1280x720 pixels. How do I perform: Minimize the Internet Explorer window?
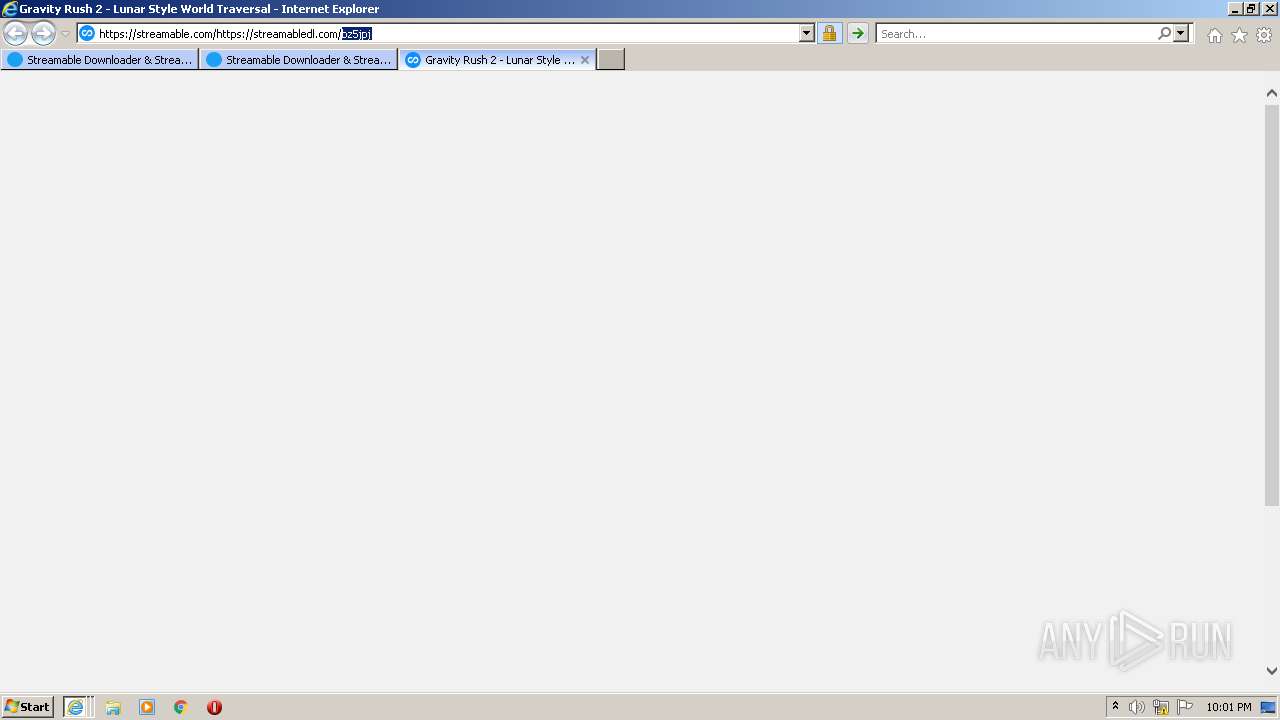click(x=1235, y=8)
